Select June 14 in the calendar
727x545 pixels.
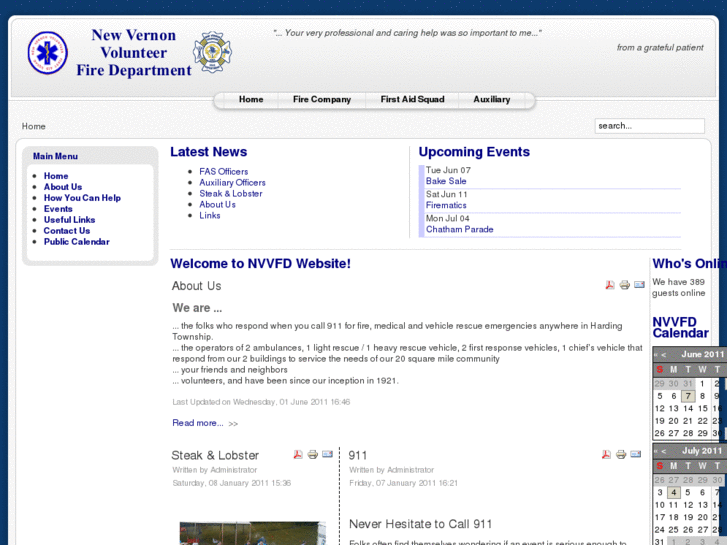pyautogui.click(x=688, y=409)
